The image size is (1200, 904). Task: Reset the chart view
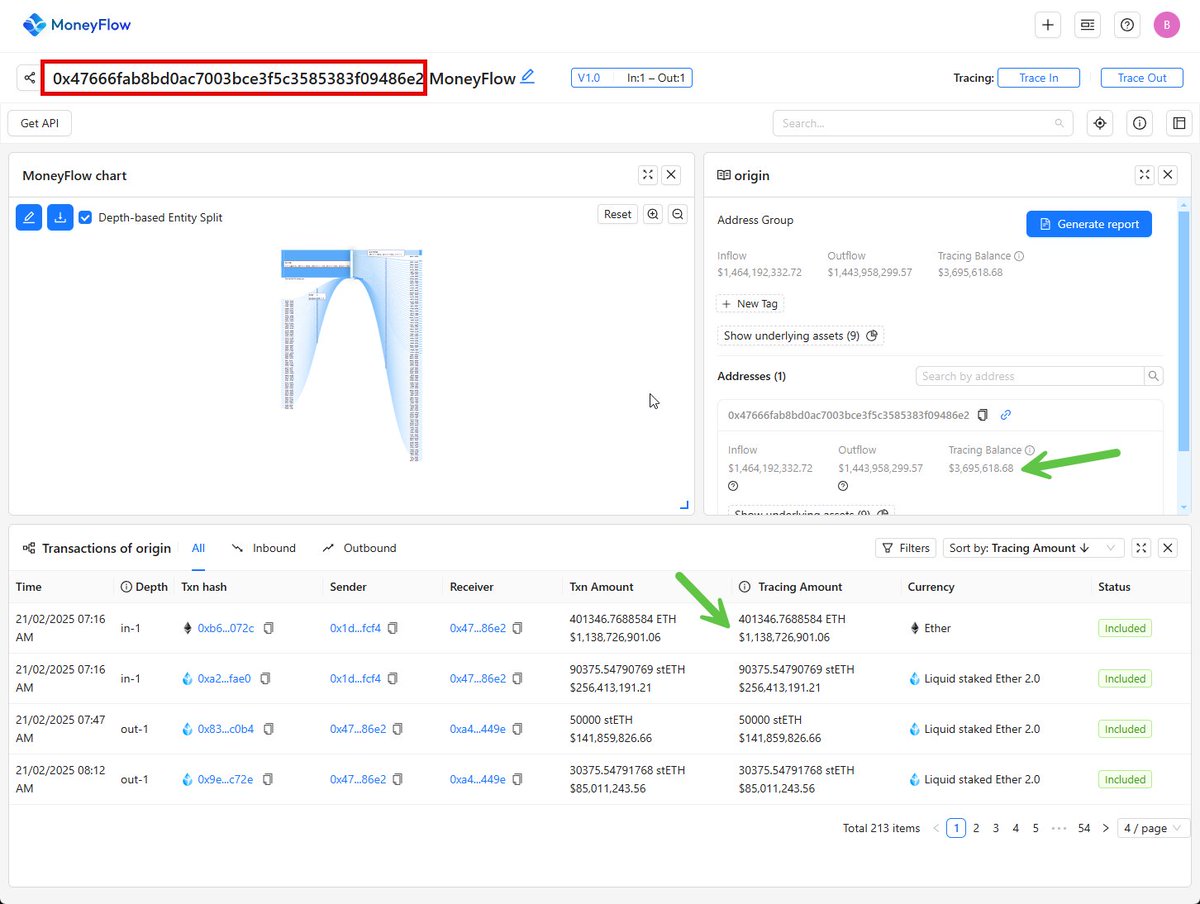coord(618,214)
